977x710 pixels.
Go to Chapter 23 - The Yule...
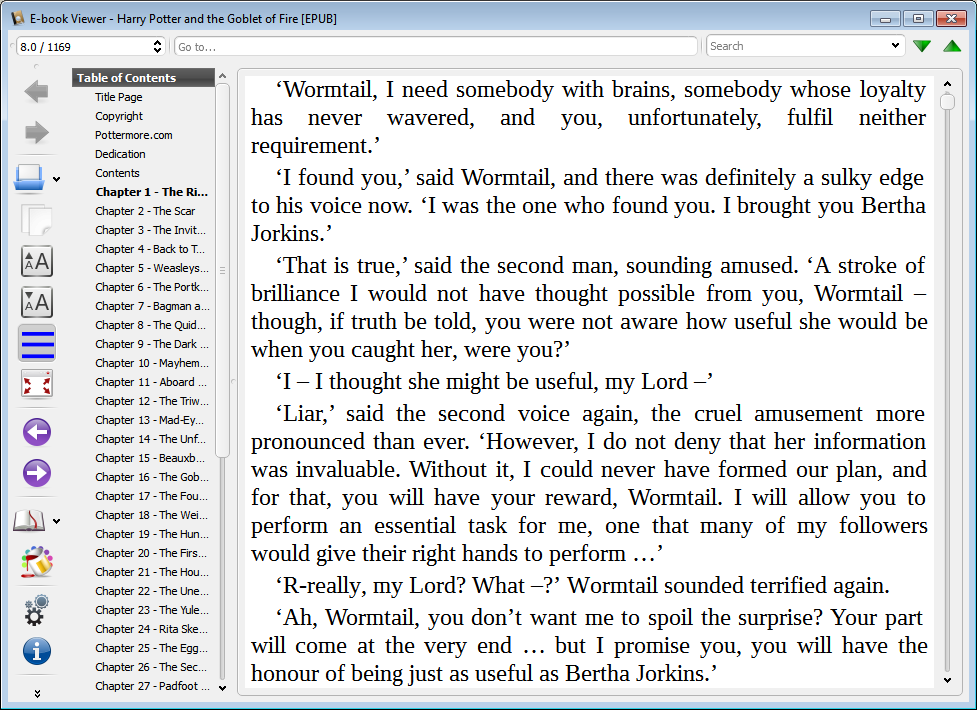point(151,610)
